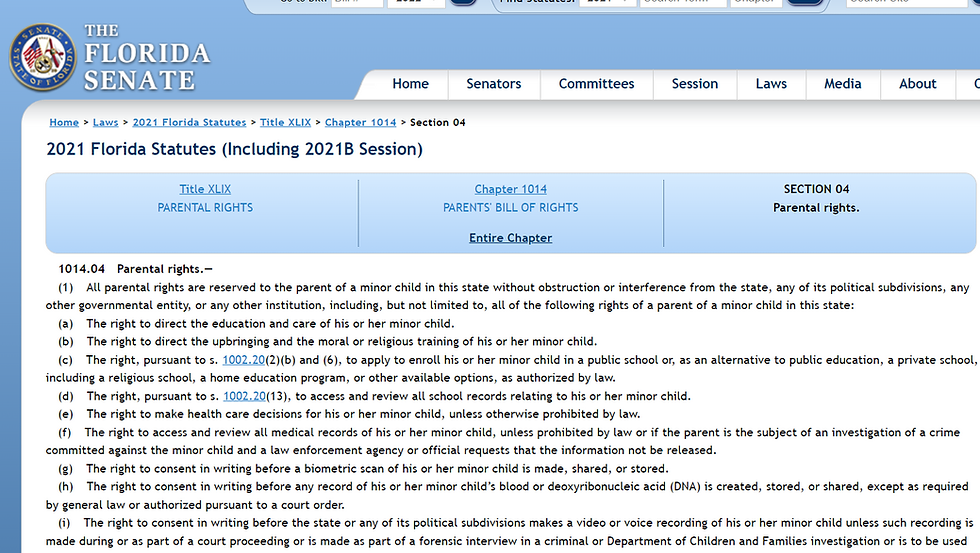Image resolution: width=980 pixels, height=553 pixels.
Task: Go to Home in the breadcrumb
Action: point(64,122)
